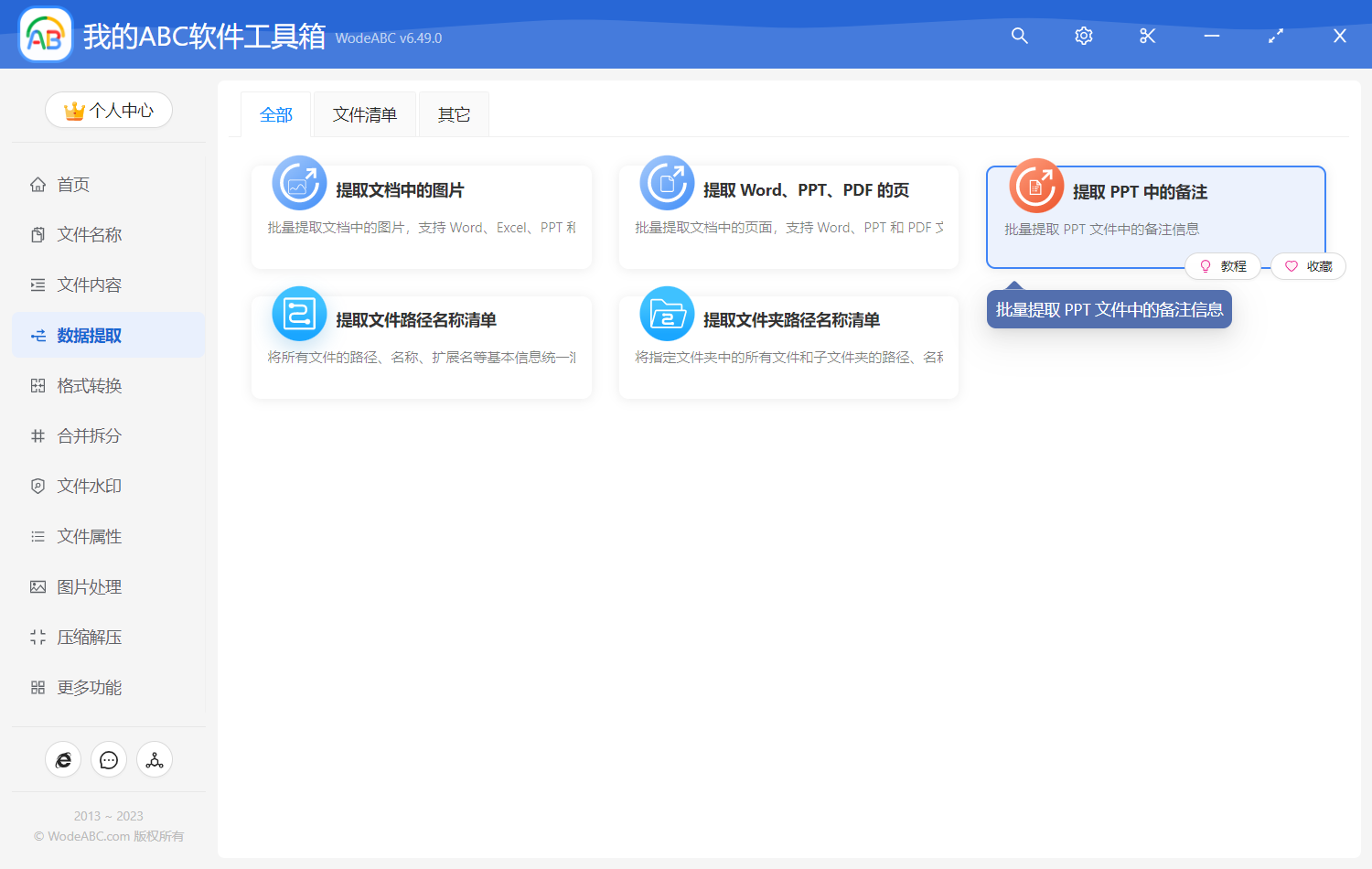
Task: Open 图片处理 sidebar section
Action: (x=108, y=587)
